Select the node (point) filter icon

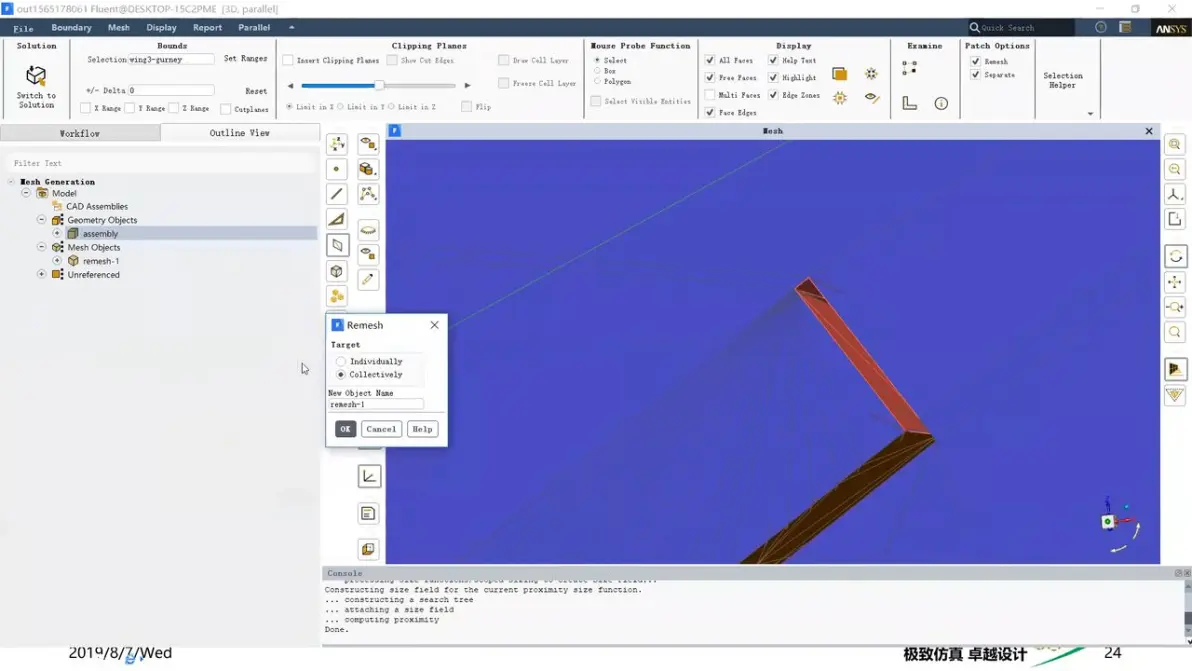337,169
